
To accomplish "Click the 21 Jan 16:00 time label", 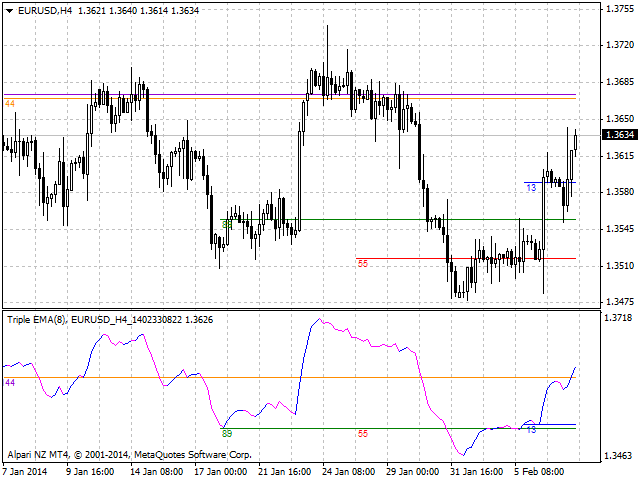I will click(x=285, y=472).
